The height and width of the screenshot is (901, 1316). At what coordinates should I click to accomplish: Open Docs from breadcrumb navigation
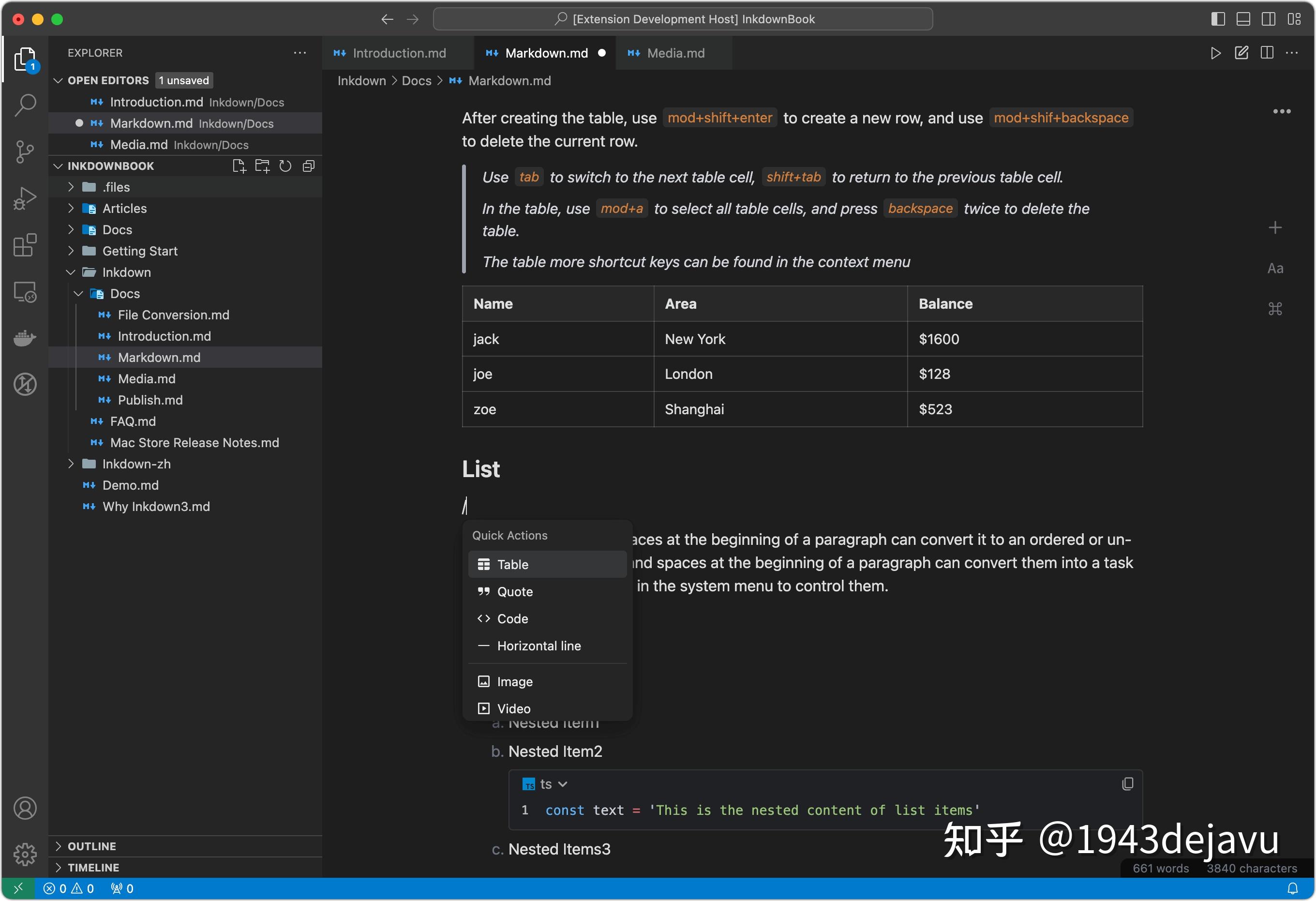416,80
